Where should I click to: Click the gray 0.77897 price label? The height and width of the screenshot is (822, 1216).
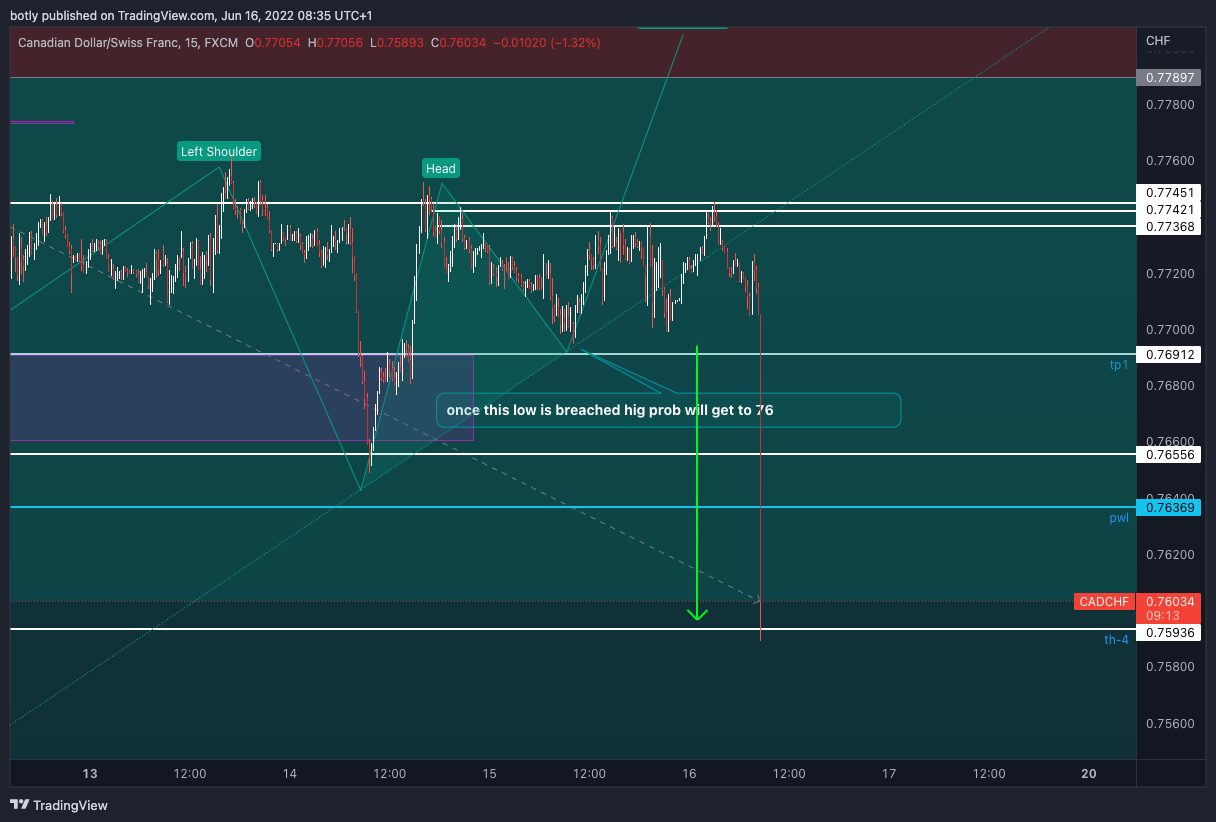[1171, 78]
